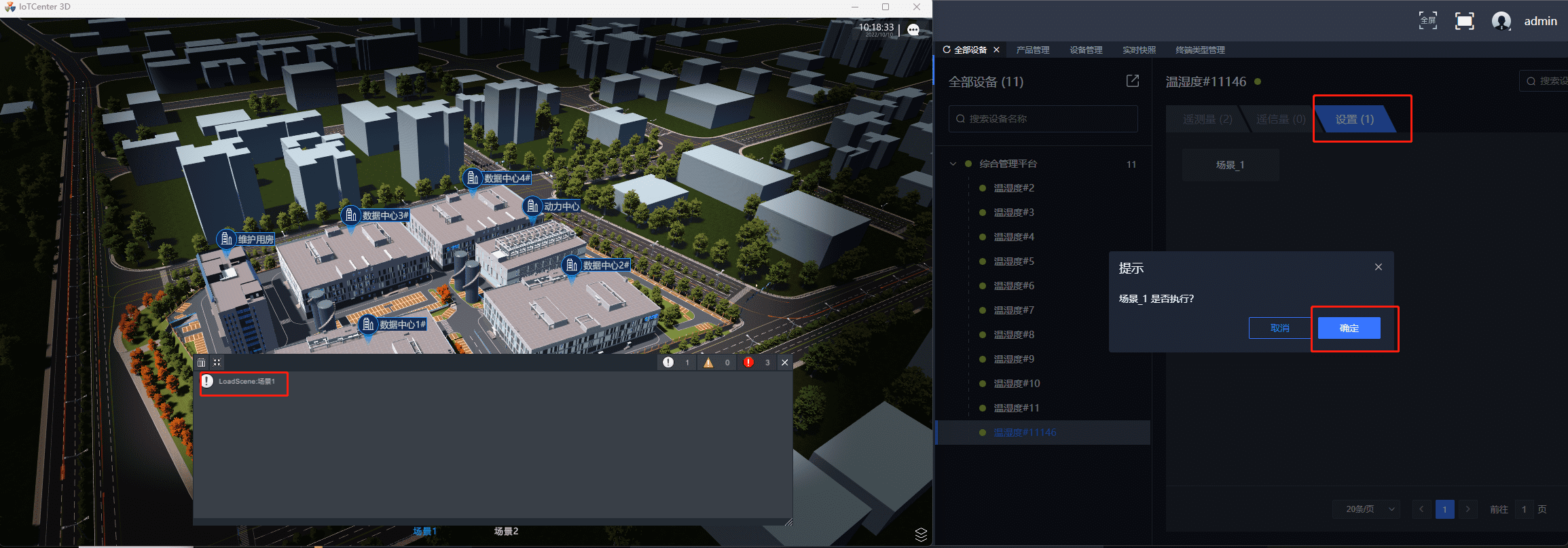The height and width of the screenshot is (548, 1568).
Task: Toggle the warning message filter in console
Action: pos(717,363)
